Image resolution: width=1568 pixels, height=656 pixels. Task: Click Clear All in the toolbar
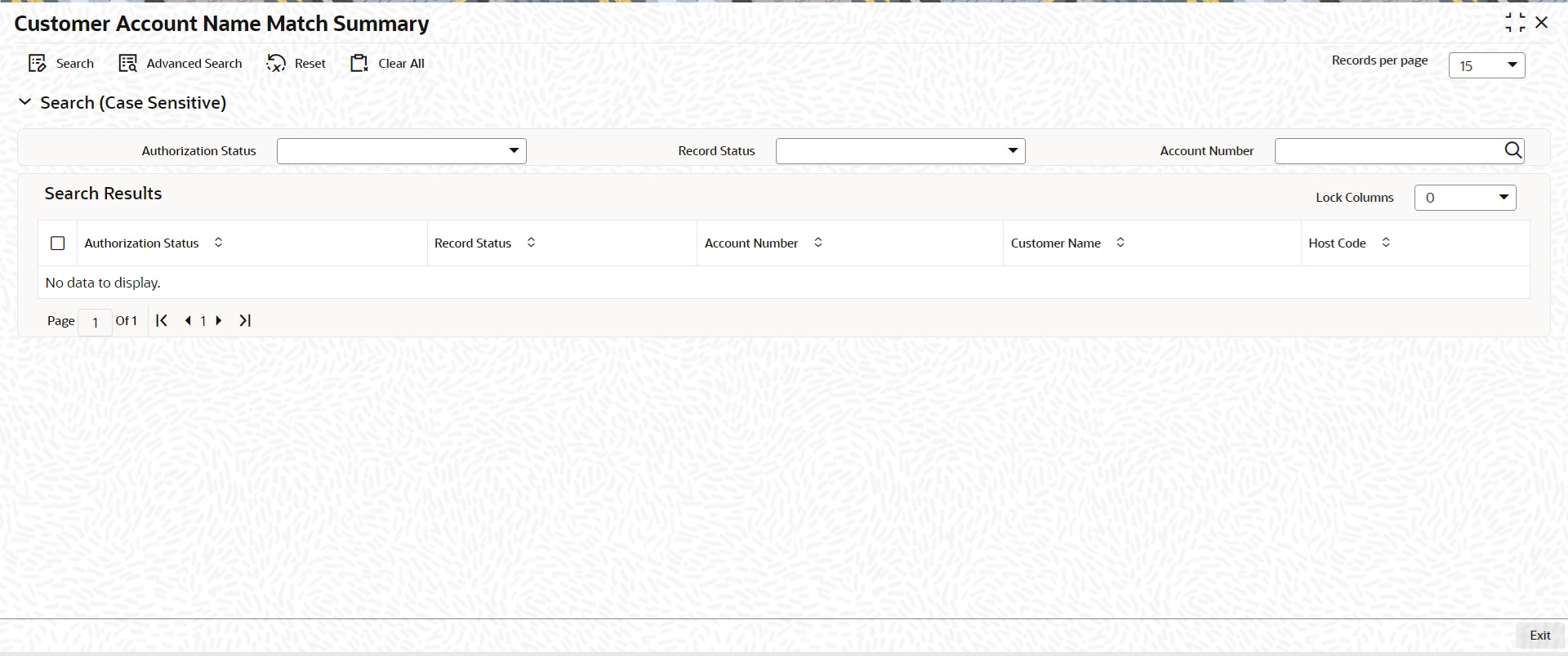(387, 64)
